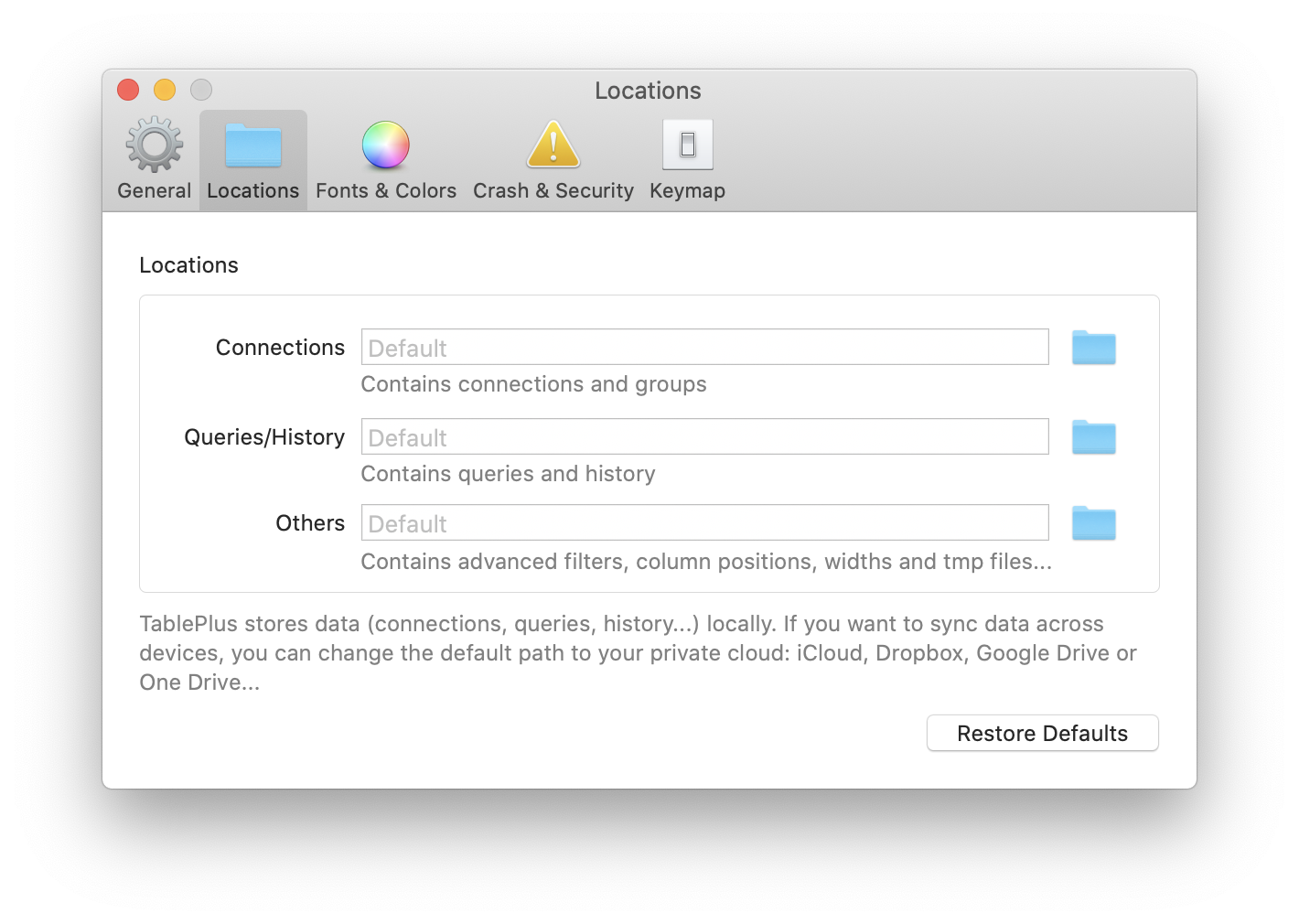Viewport: 1299px width, 924px height.
Task: Minimize the Locations preferences window
Action: pyautogui.click(x=165, y=90)
